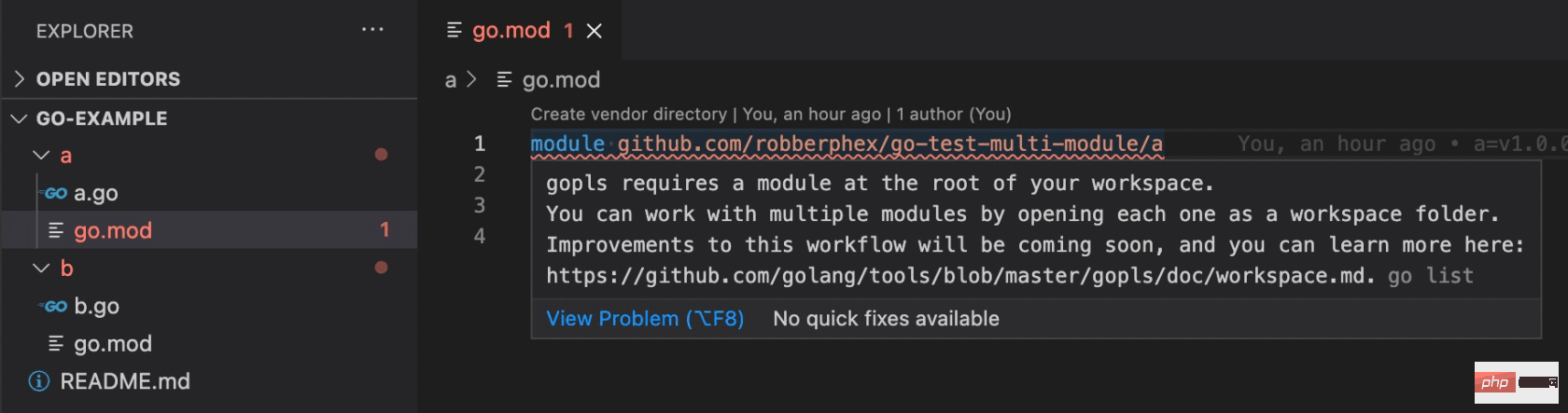Expand the Open Editors section
Screen dimensions: 1568x413
20,79
